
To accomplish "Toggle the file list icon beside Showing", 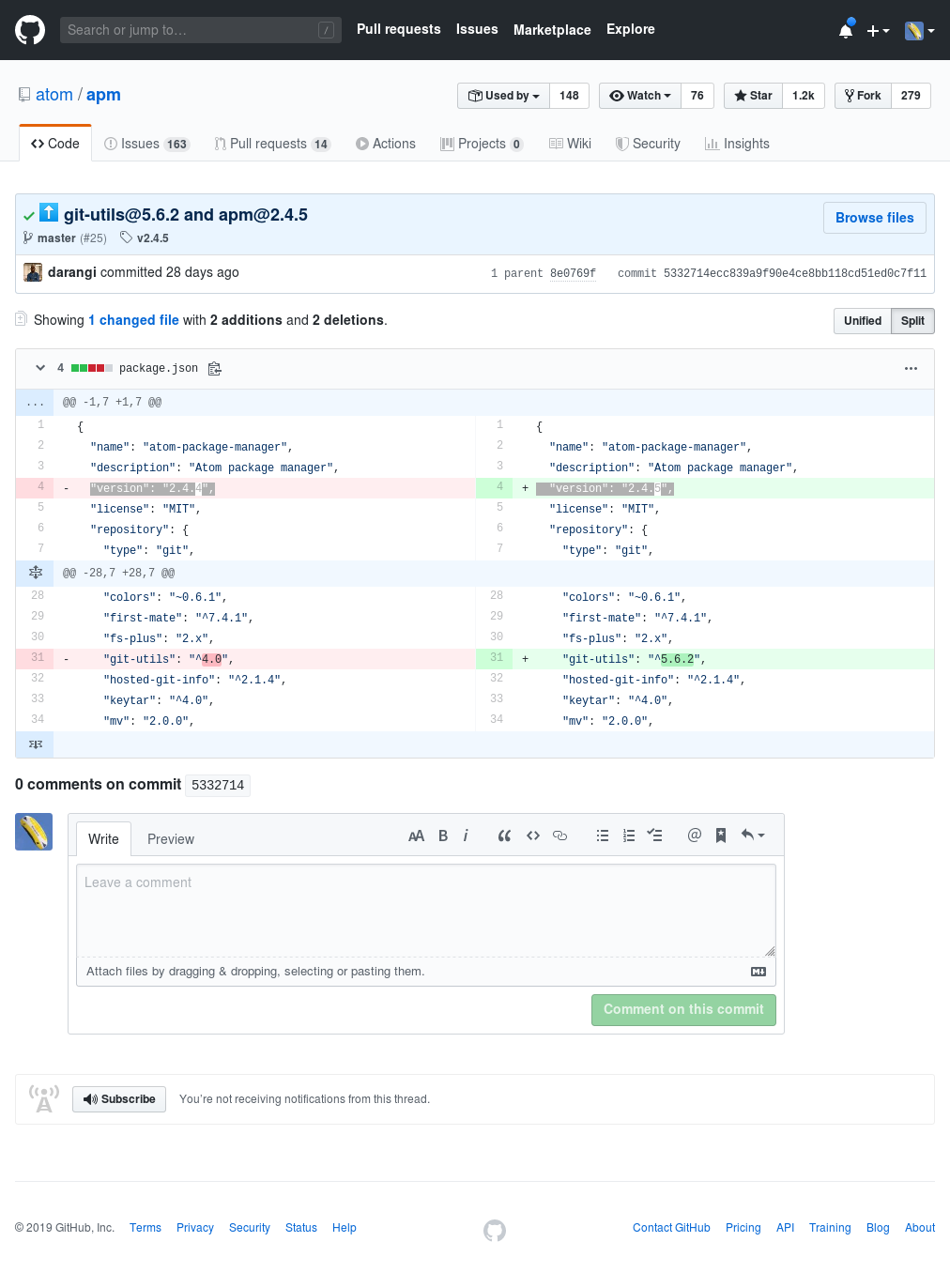I will [x=22, y=319].
